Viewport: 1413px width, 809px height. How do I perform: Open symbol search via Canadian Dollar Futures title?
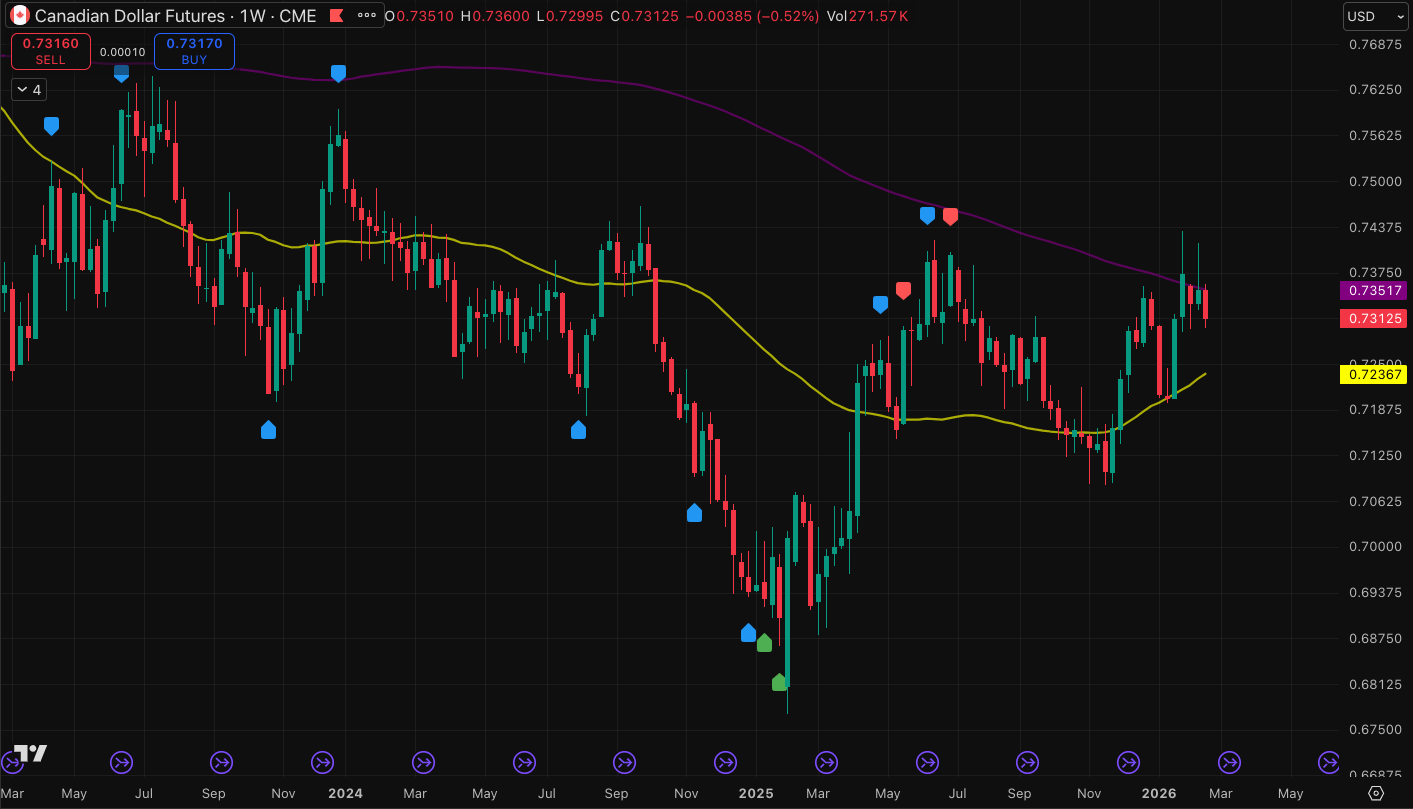click(x=176, y=16)
